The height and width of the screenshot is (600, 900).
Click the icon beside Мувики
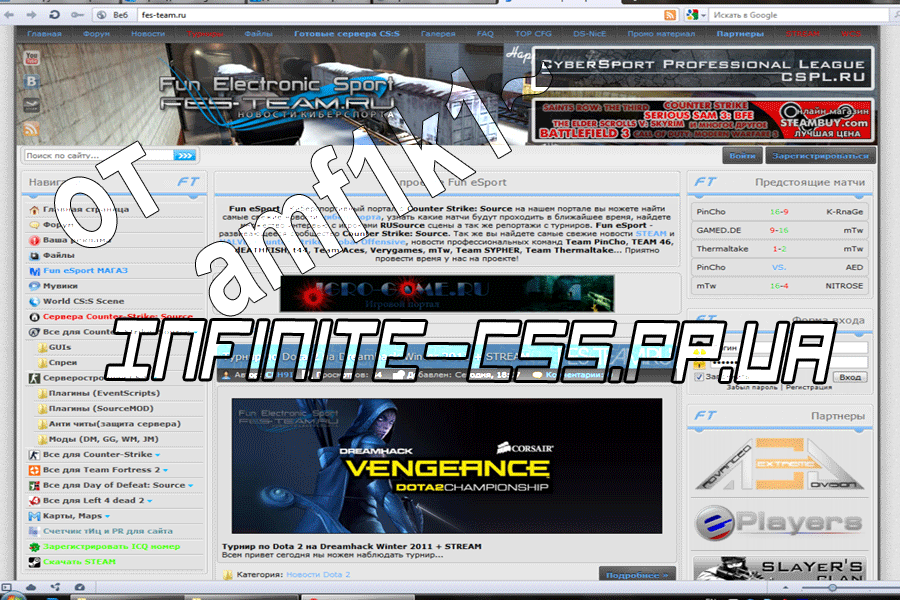pos(34,286)
